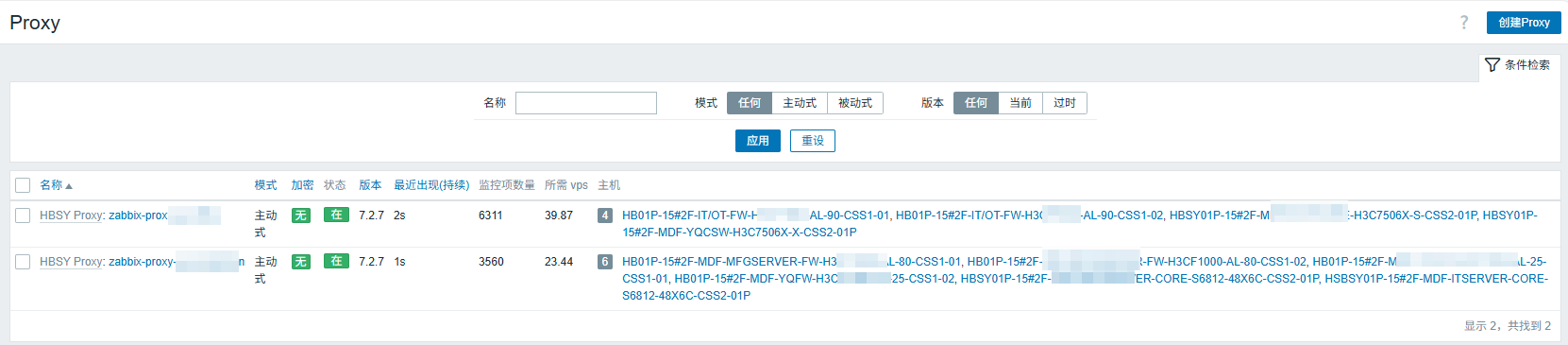Open host link ending AL-90-CSS1-01
The image size is (1568, 345).
[755, 216]
